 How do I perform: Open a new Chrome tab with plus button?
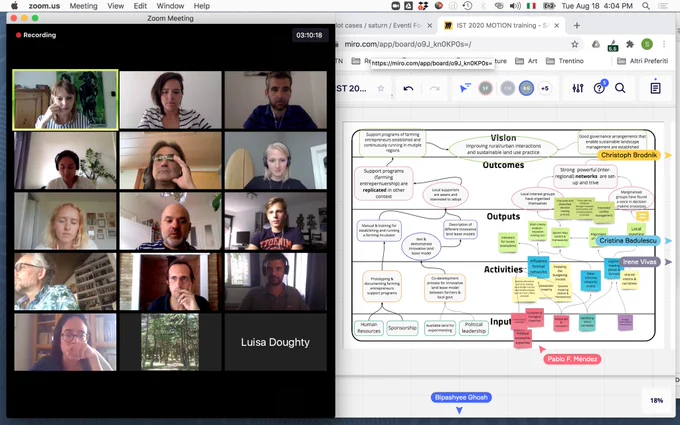point(577,26)
